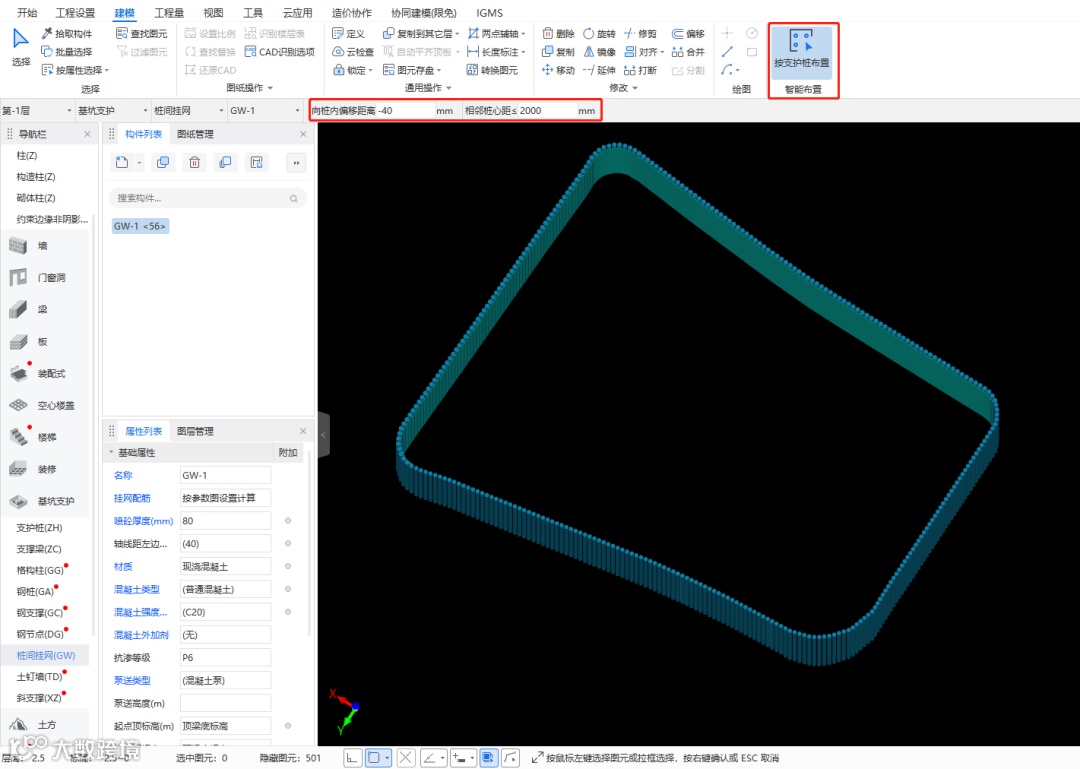Click the 修剪 tool

641,33
